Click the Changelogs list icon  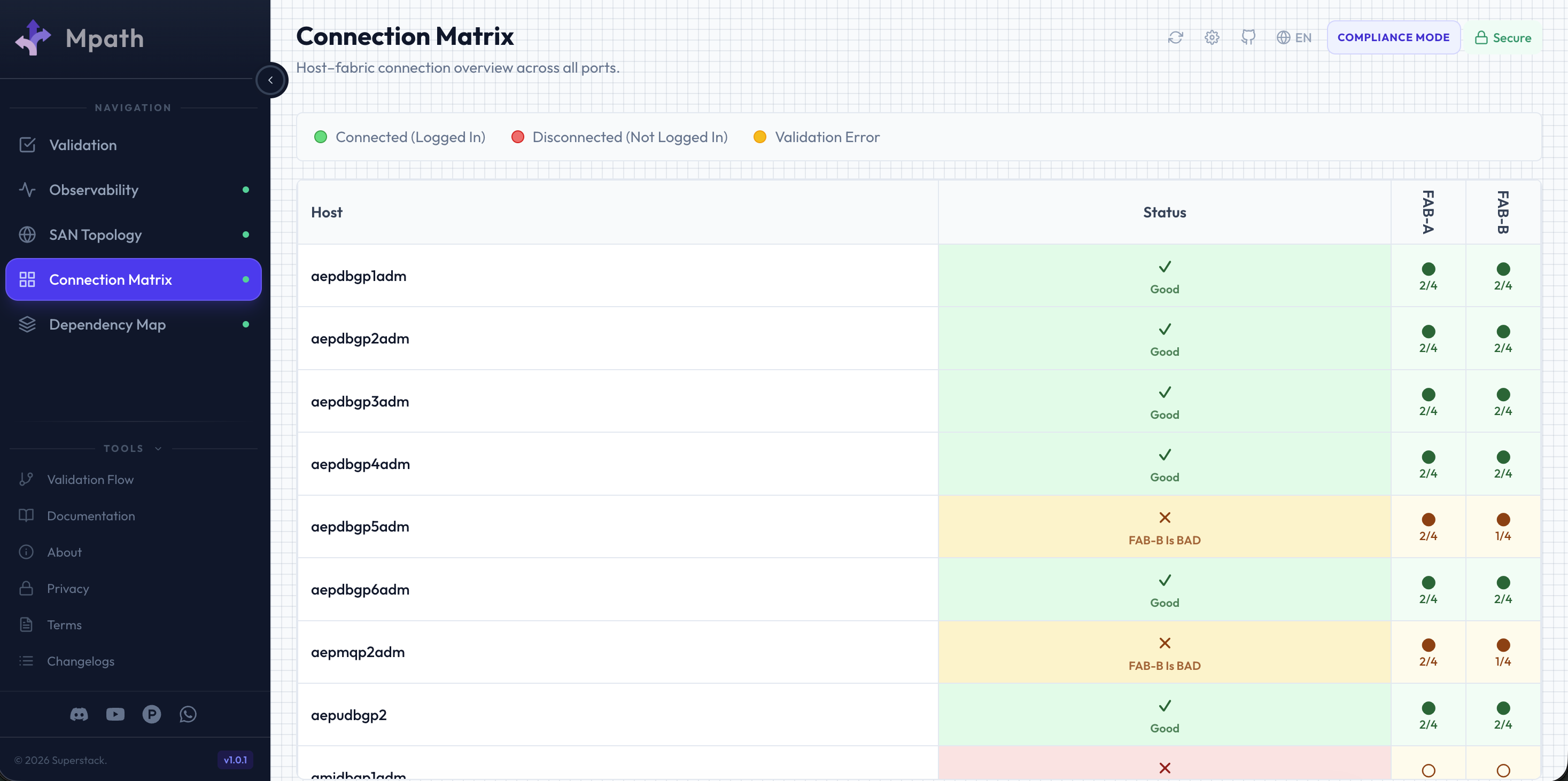pyautogui.click(x=26, y=661)
